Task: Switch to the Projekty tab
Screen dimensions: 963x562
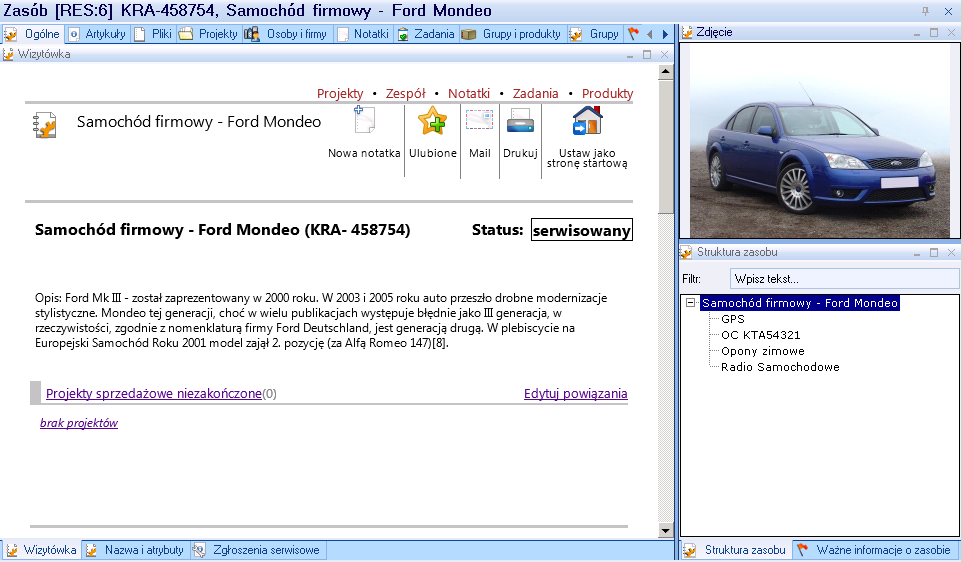Action: (208, 34)
